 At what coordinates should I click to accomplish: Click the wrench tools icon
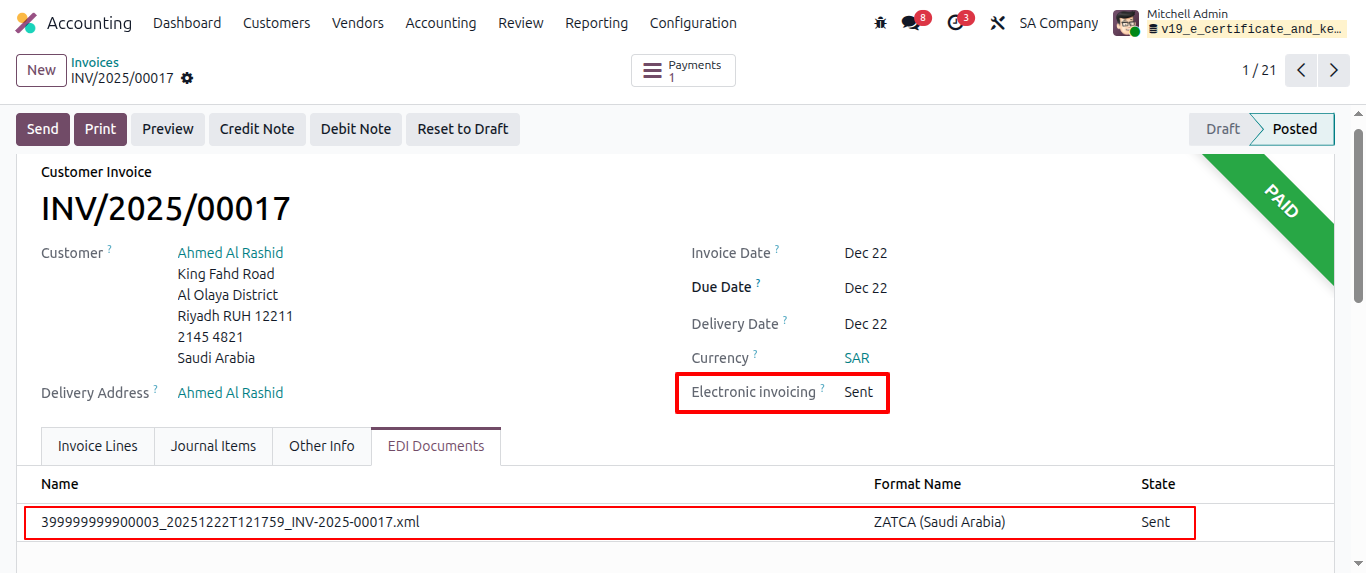(997, 23)
